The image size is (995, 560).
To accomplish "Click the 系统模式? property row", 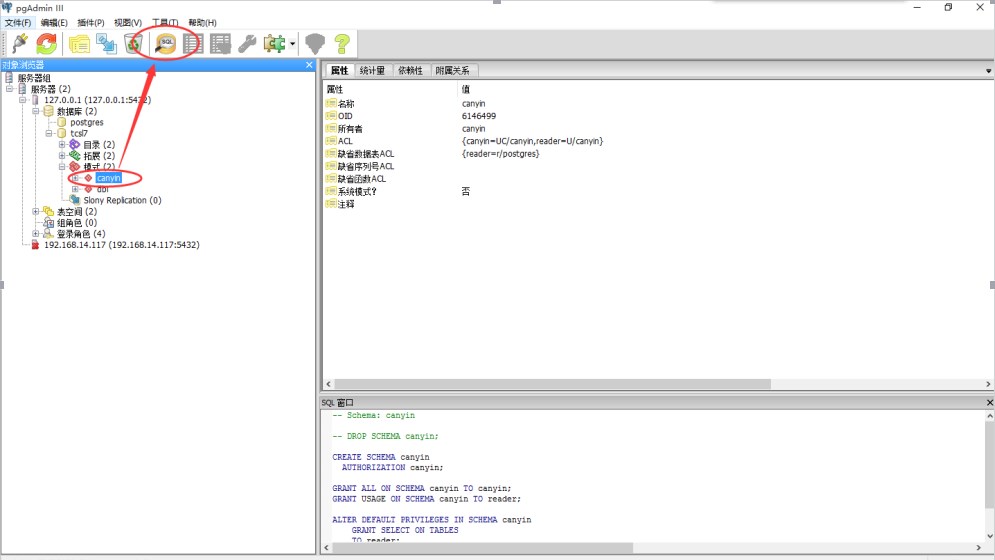I will point(657,191).
